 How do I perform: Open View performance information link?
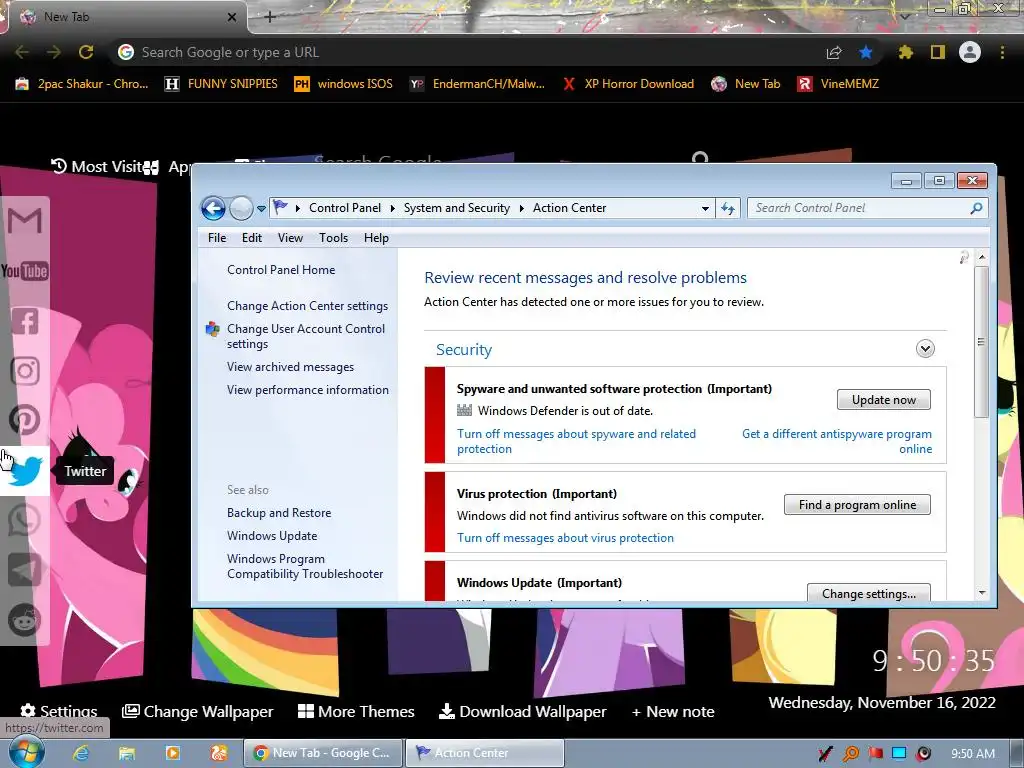point(308,390)
